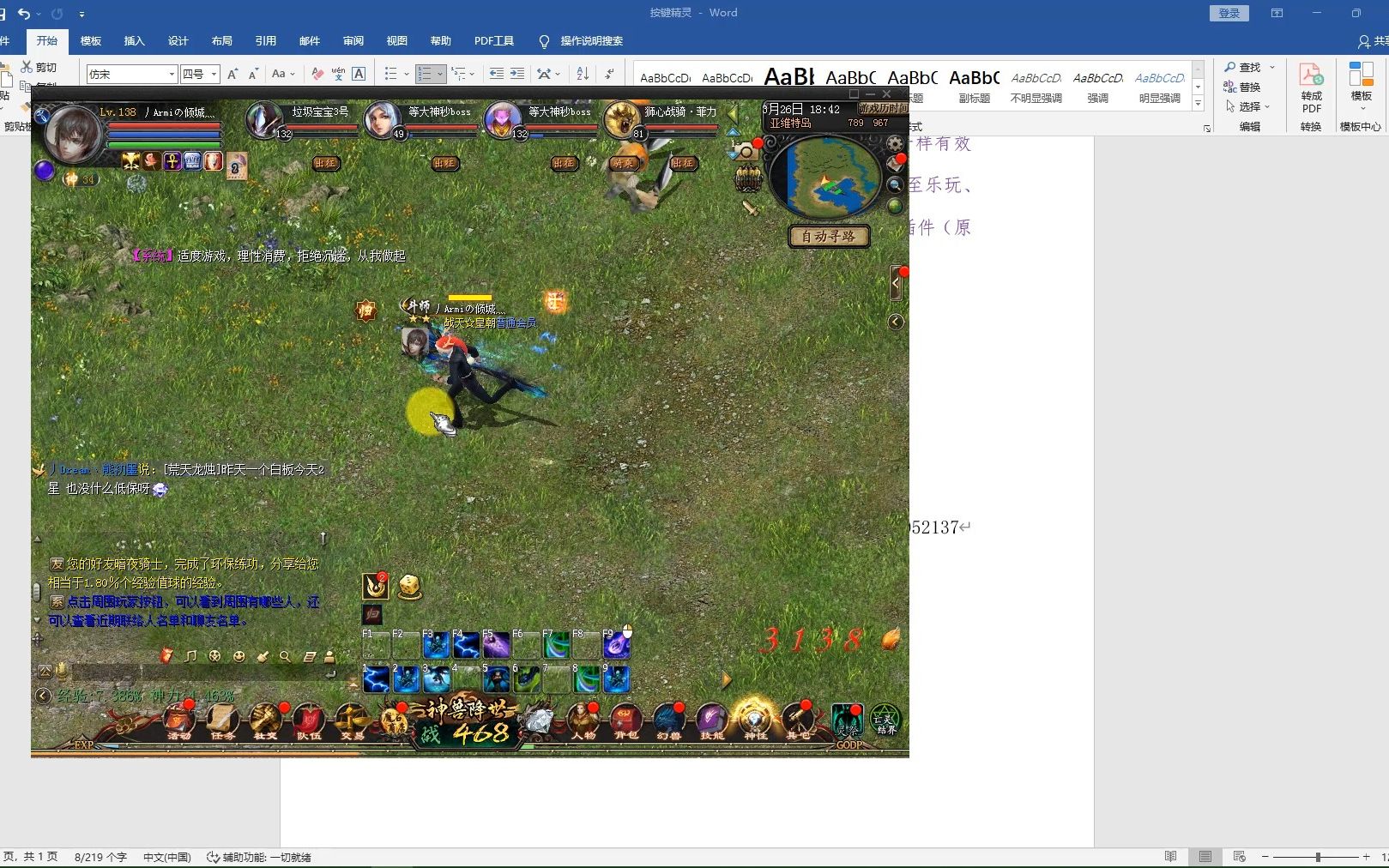Screen dimensions: 1389x868
Task: Open the change case Aa dropdown
Action: click(x=283, y=74)
